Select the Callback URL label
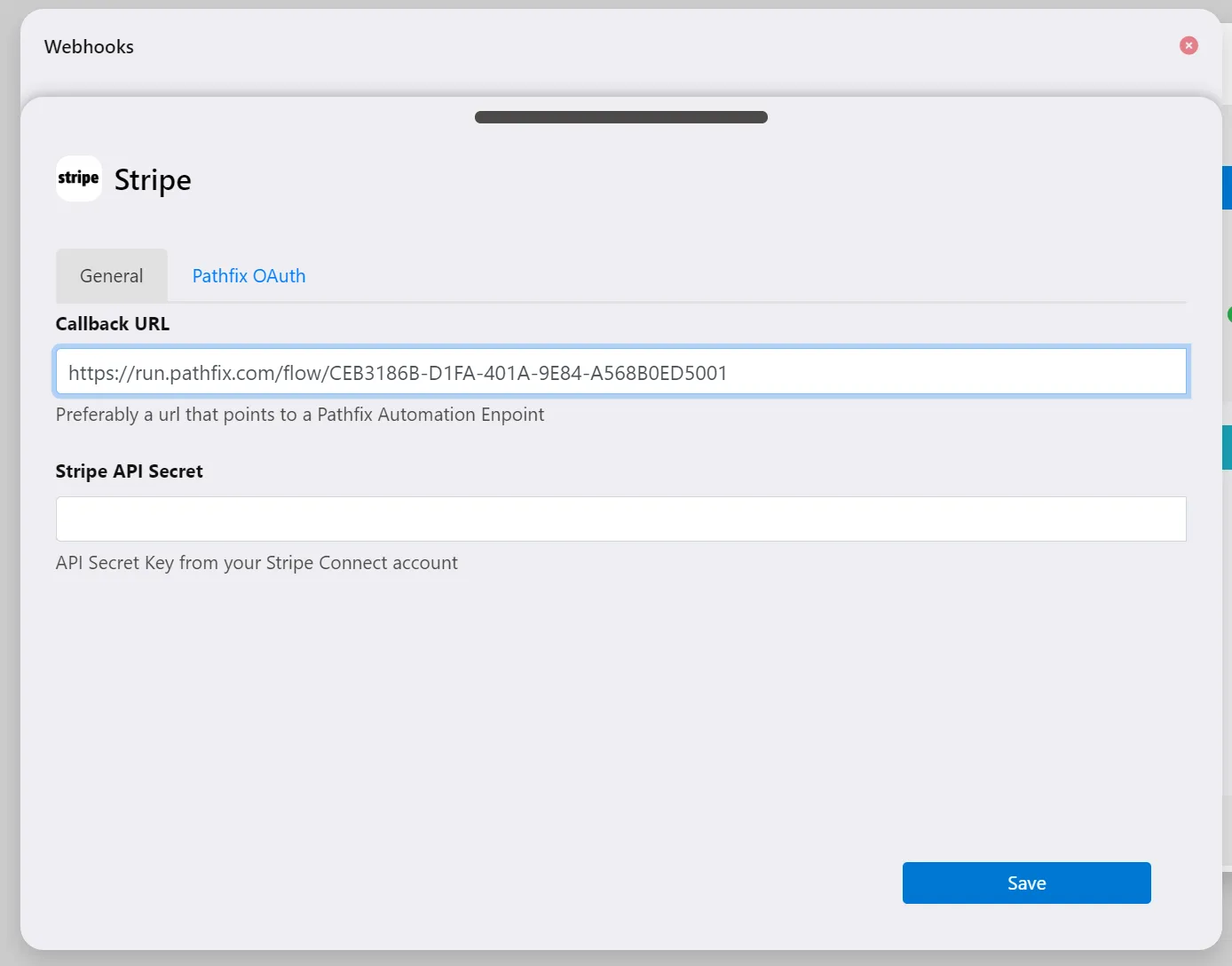The height and width of the screenshot is (966, 1232). click(113, 324)
